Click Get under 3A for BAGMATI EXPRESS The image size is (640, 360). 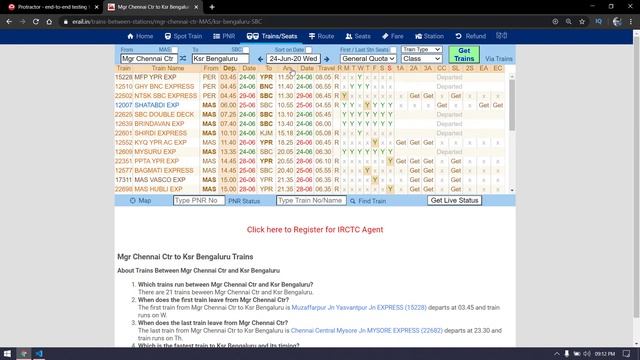tap(428, 171)
